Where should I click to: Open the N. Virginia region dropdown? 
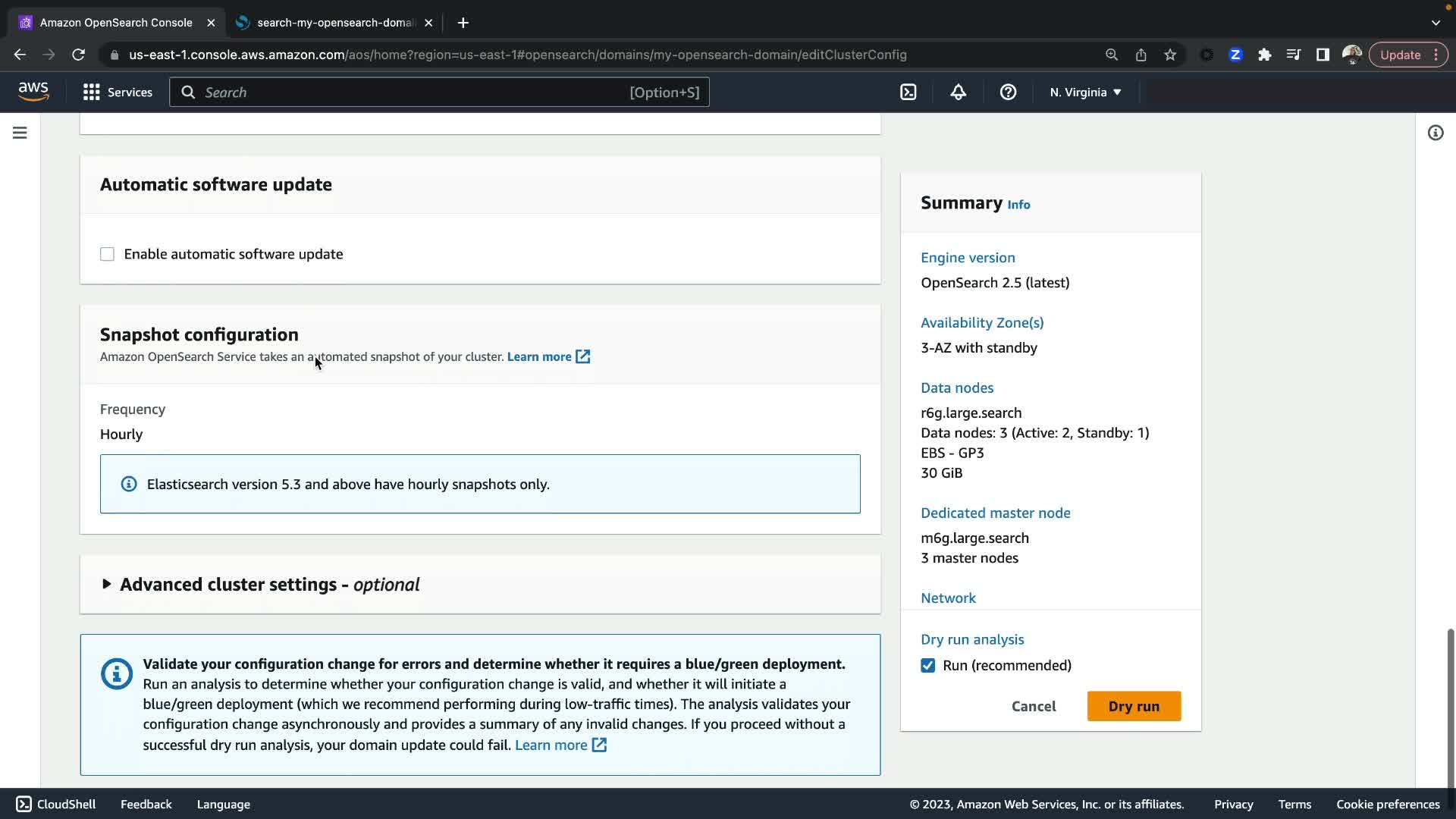pos(1085,93)
